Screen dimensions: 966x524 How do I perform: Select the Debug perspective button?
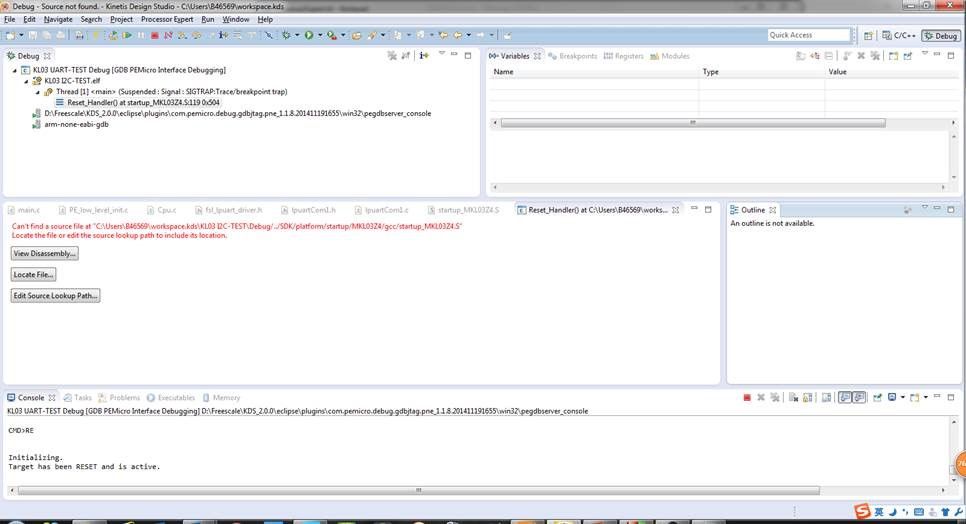(941, 36)
